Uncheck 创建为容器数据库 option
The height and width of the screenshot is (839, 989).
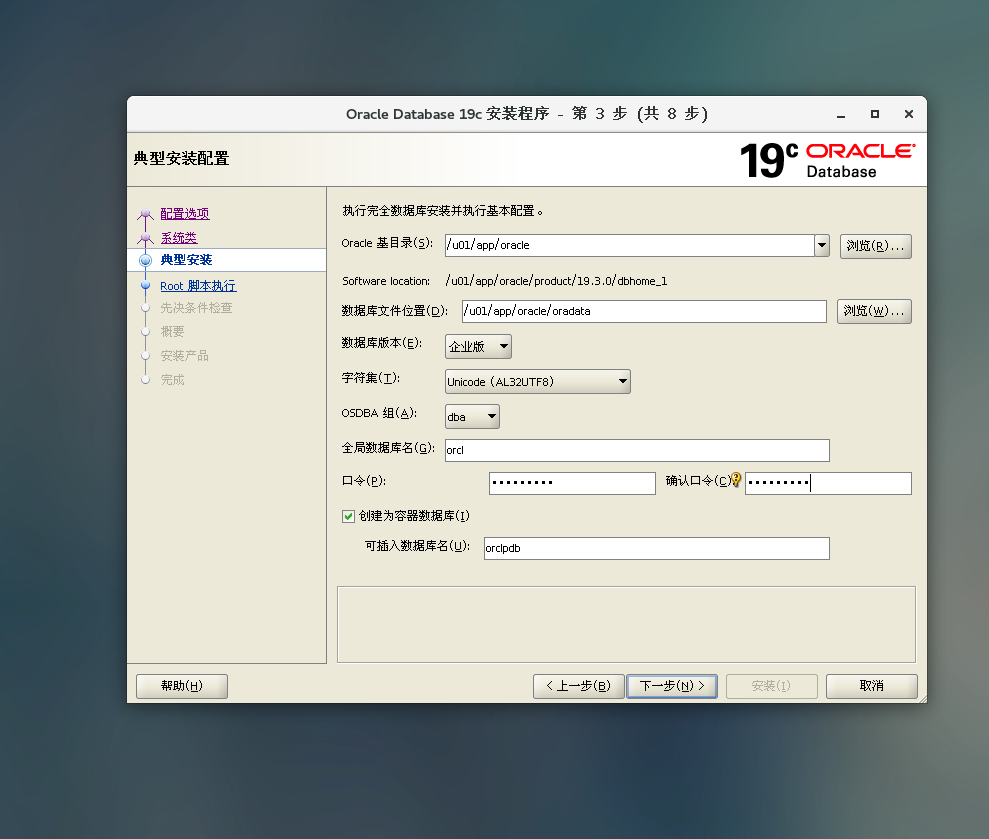point(347,515)
